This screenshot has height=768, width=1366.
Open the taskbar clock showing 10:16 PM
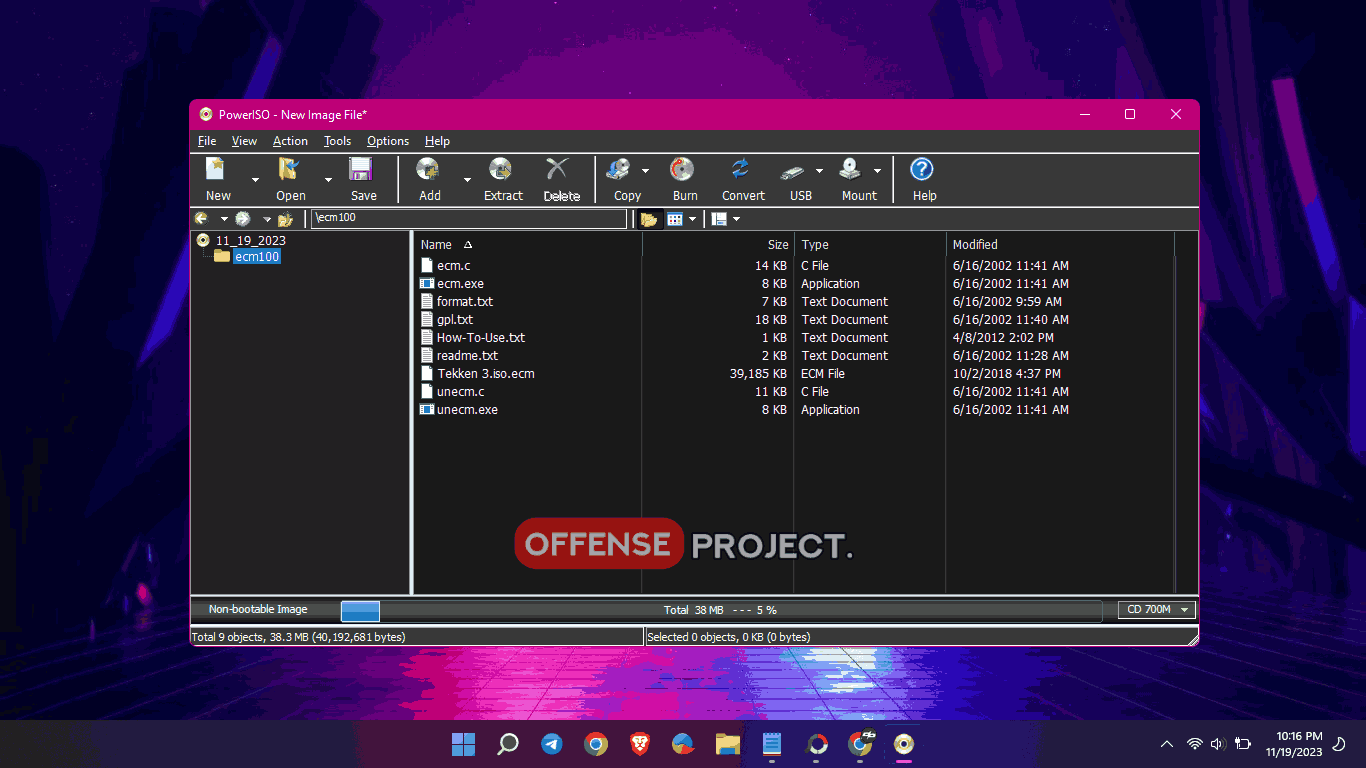pos(1294,744)
